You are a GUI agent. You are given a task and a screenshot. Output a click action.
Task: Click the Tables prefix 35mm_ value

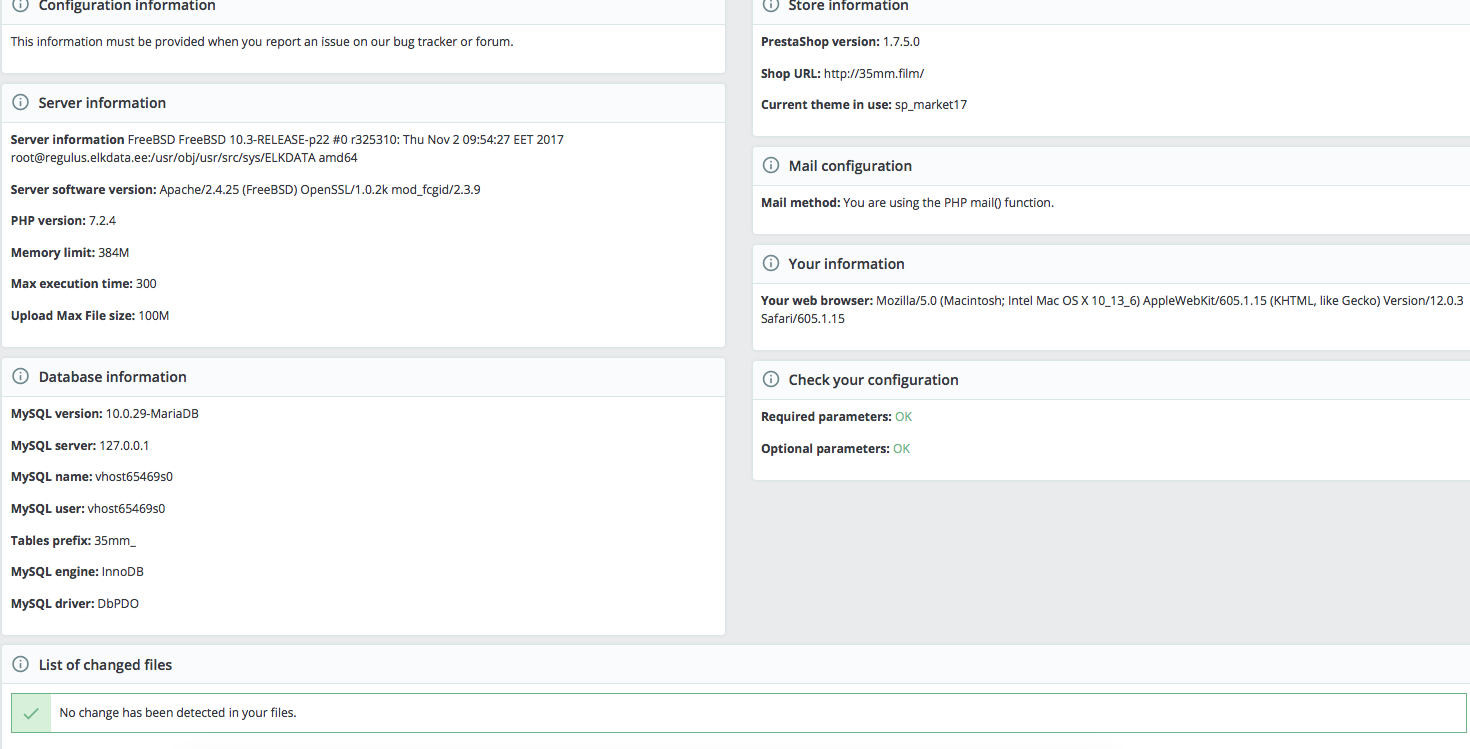click(x=114, y=541)
